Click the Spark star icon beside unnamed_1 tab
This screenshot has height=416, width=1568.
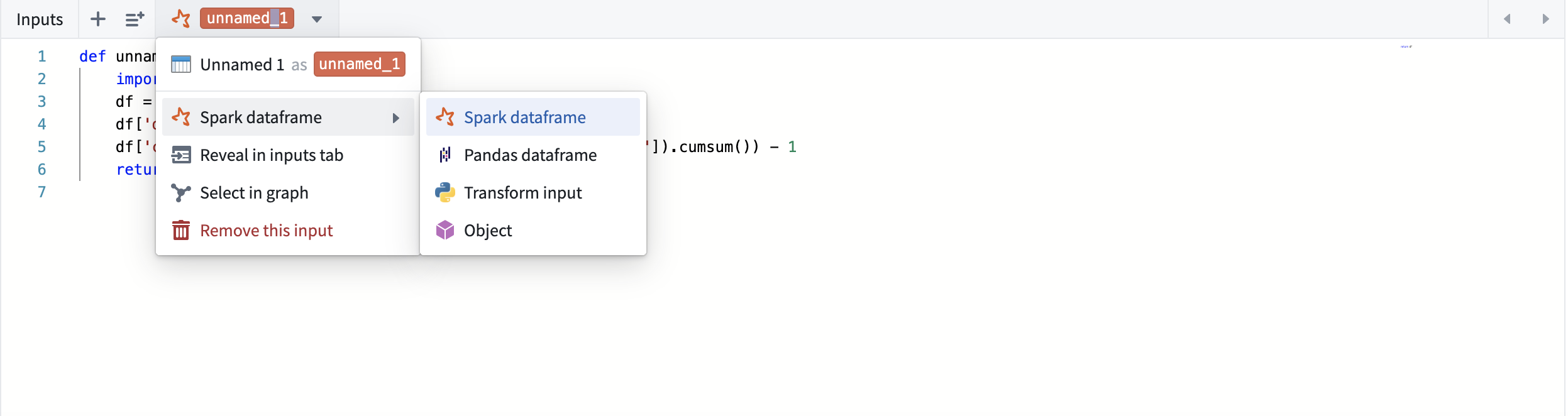tap(181, 19)
